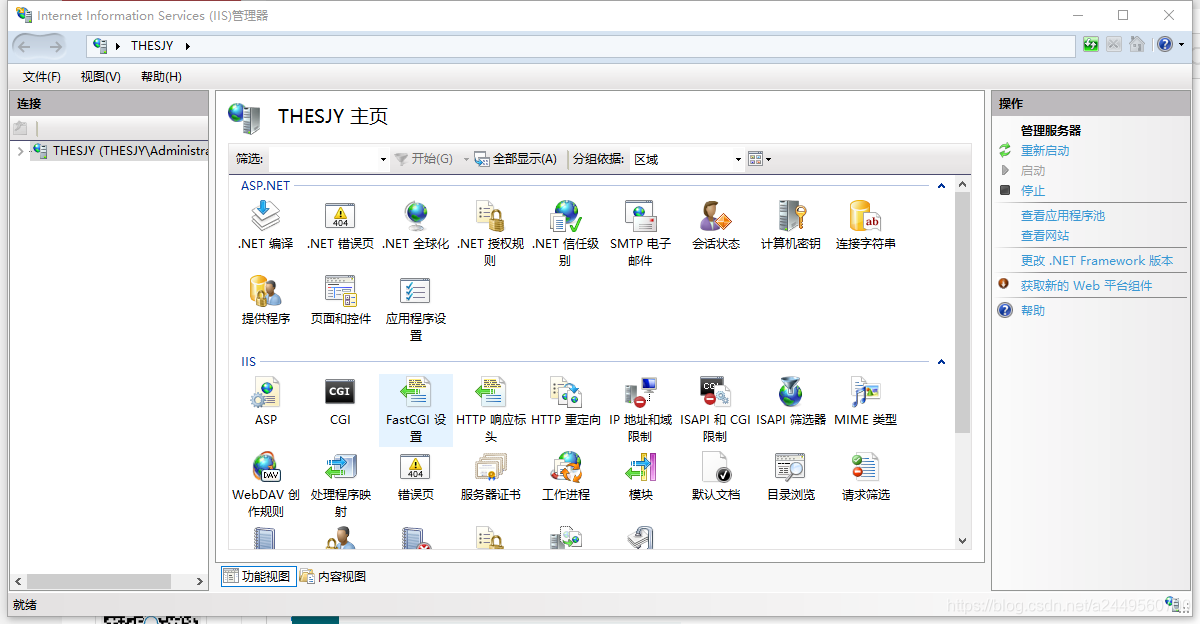Open the 文件(F) menu

(x=42, y=77)
